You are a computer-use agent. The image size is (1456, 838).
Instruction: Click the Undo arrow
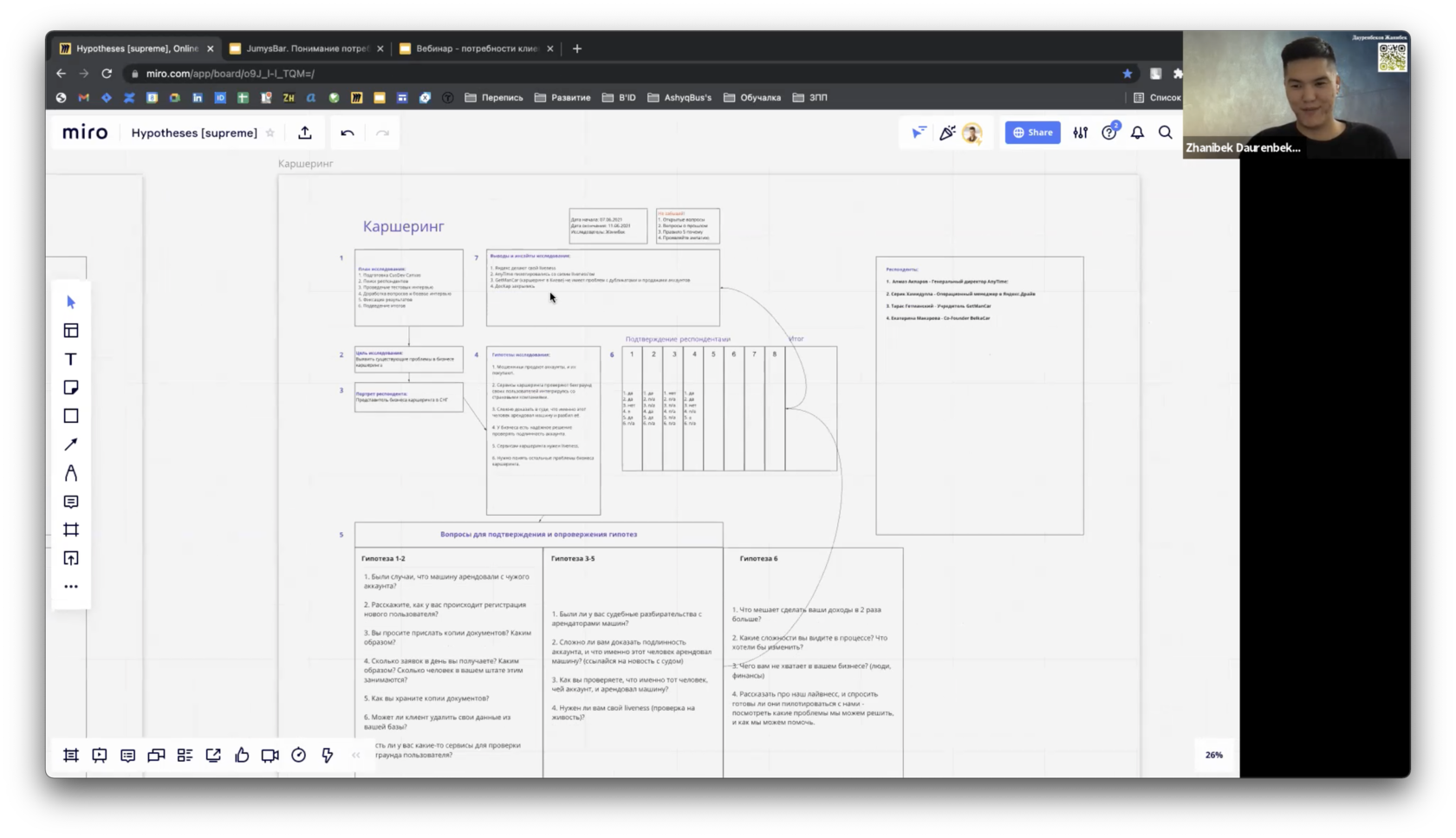[348, 133]
